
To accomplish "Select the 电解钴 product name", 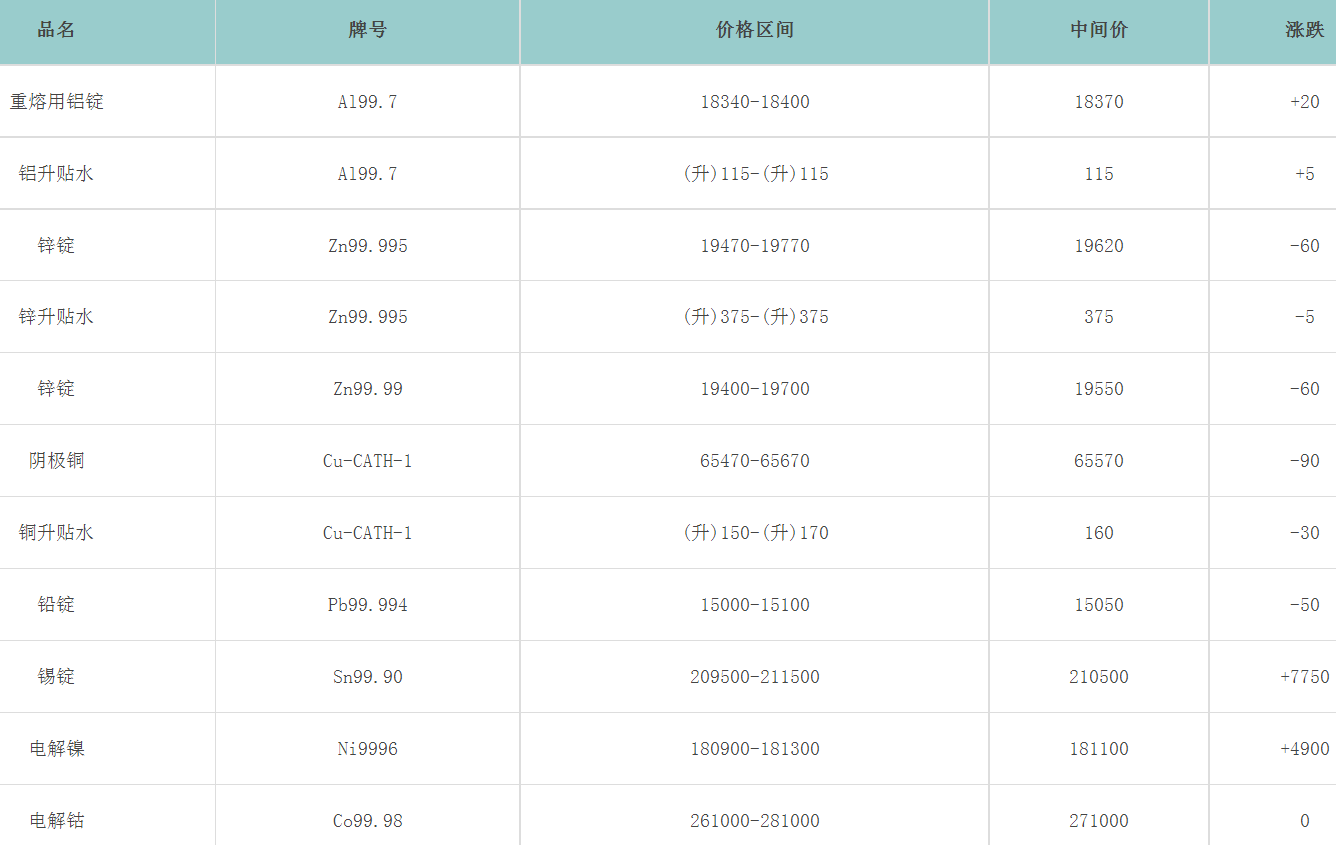I will (x=56, y=821).
